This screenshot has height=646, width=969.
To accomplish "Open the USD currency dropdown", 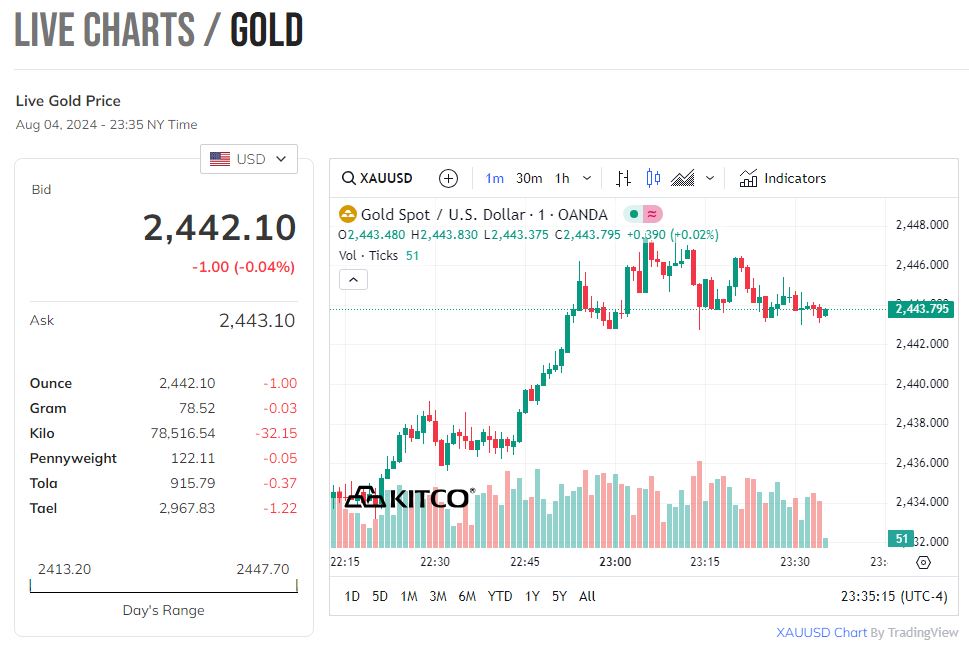I will (x=249, y=159).
